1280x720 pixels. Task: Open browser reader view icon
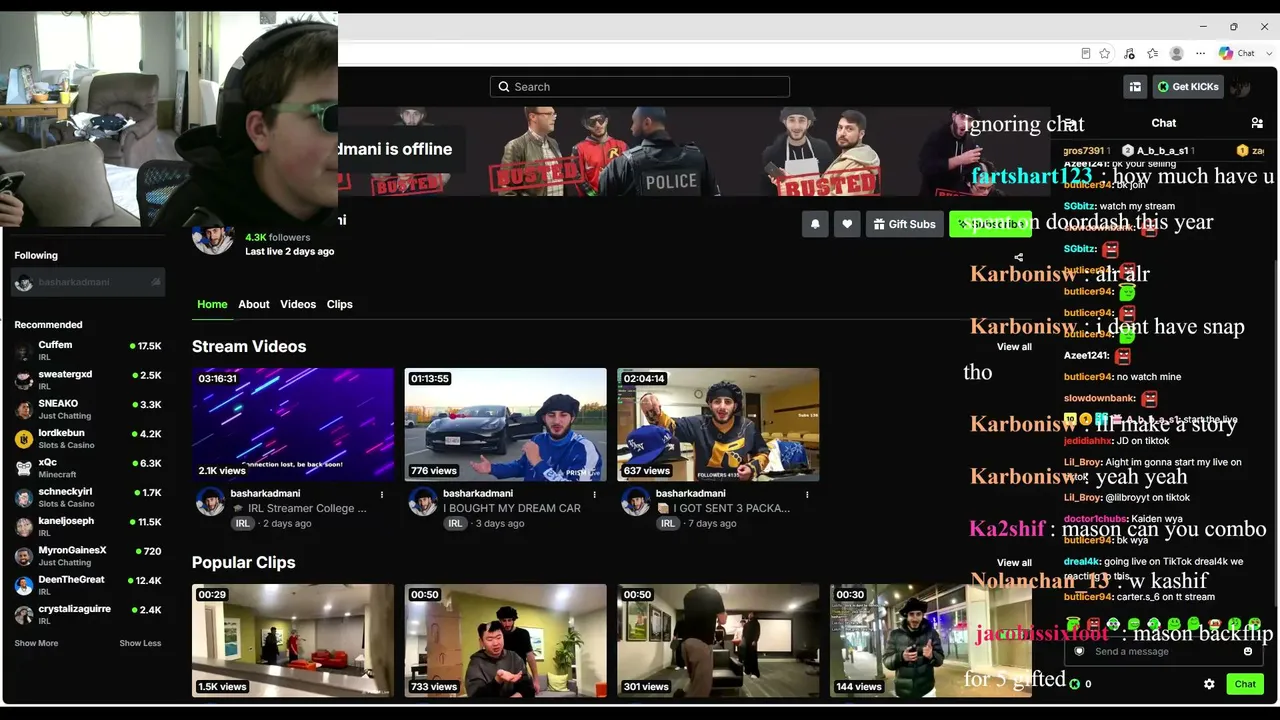1086,53
